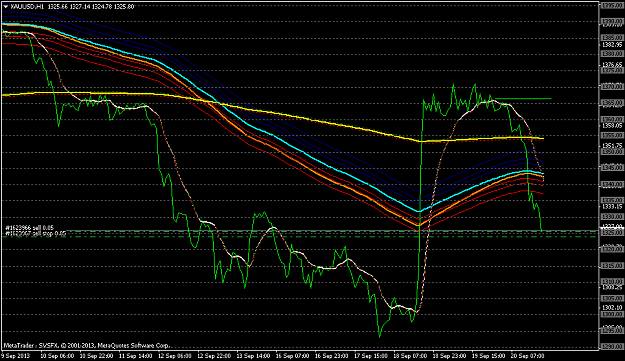Click the '12 Sep 22:00' time axis label
The height and width of the screenshot is (361, 625).
point(214,356)
